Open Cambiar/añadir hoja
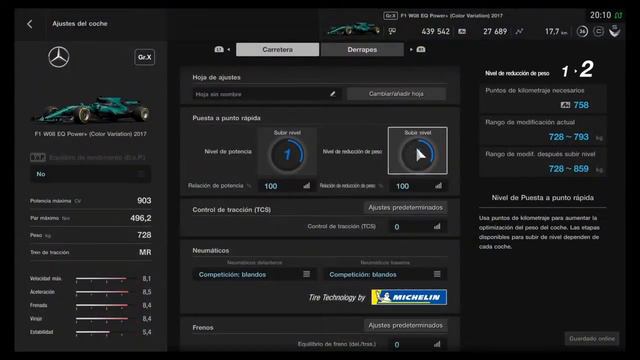Viewport: 640px width, 360px height. pyautogui.click(x=396, y=94)
